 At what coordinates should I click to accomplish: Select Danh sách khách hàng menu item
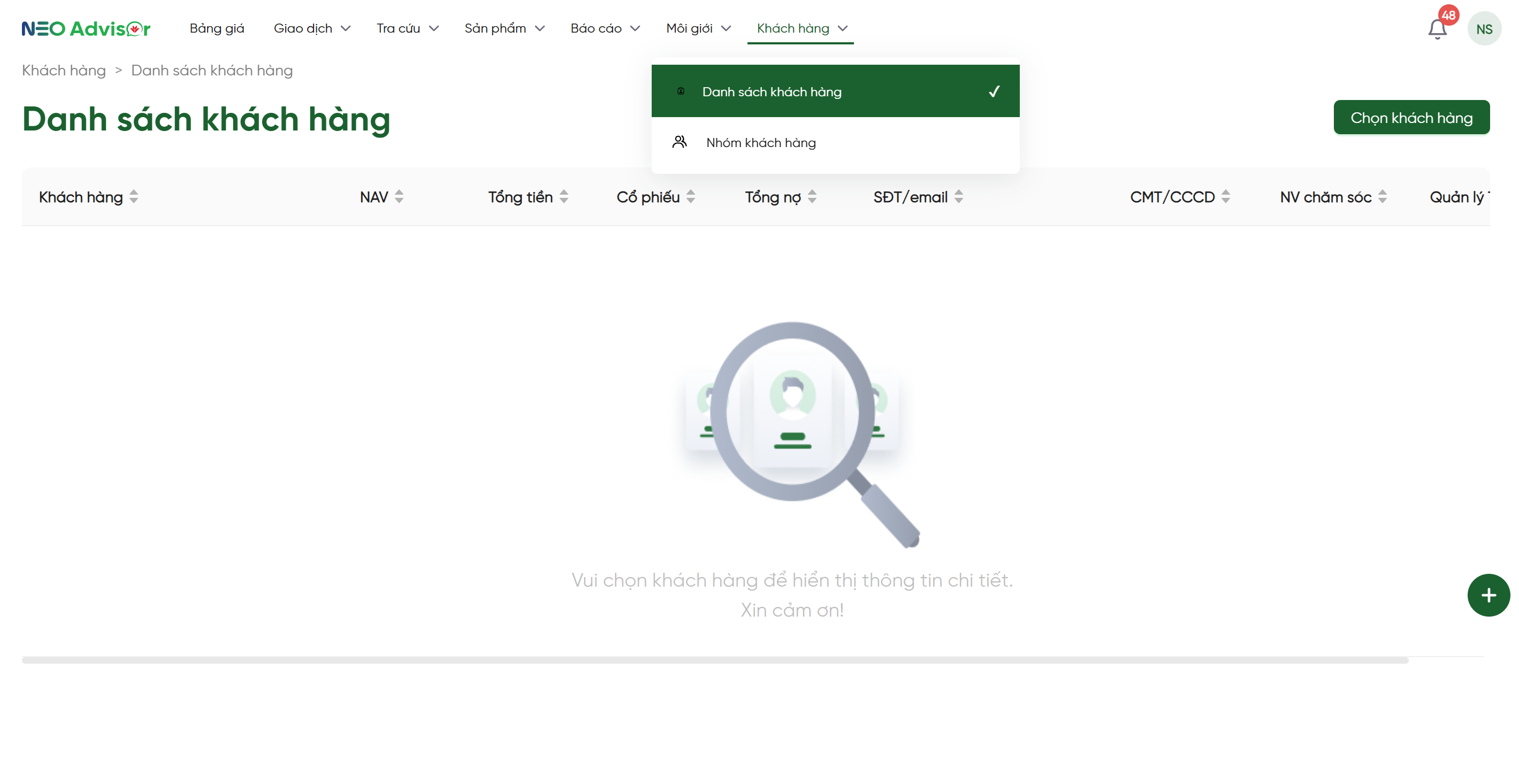pos(772,91)
